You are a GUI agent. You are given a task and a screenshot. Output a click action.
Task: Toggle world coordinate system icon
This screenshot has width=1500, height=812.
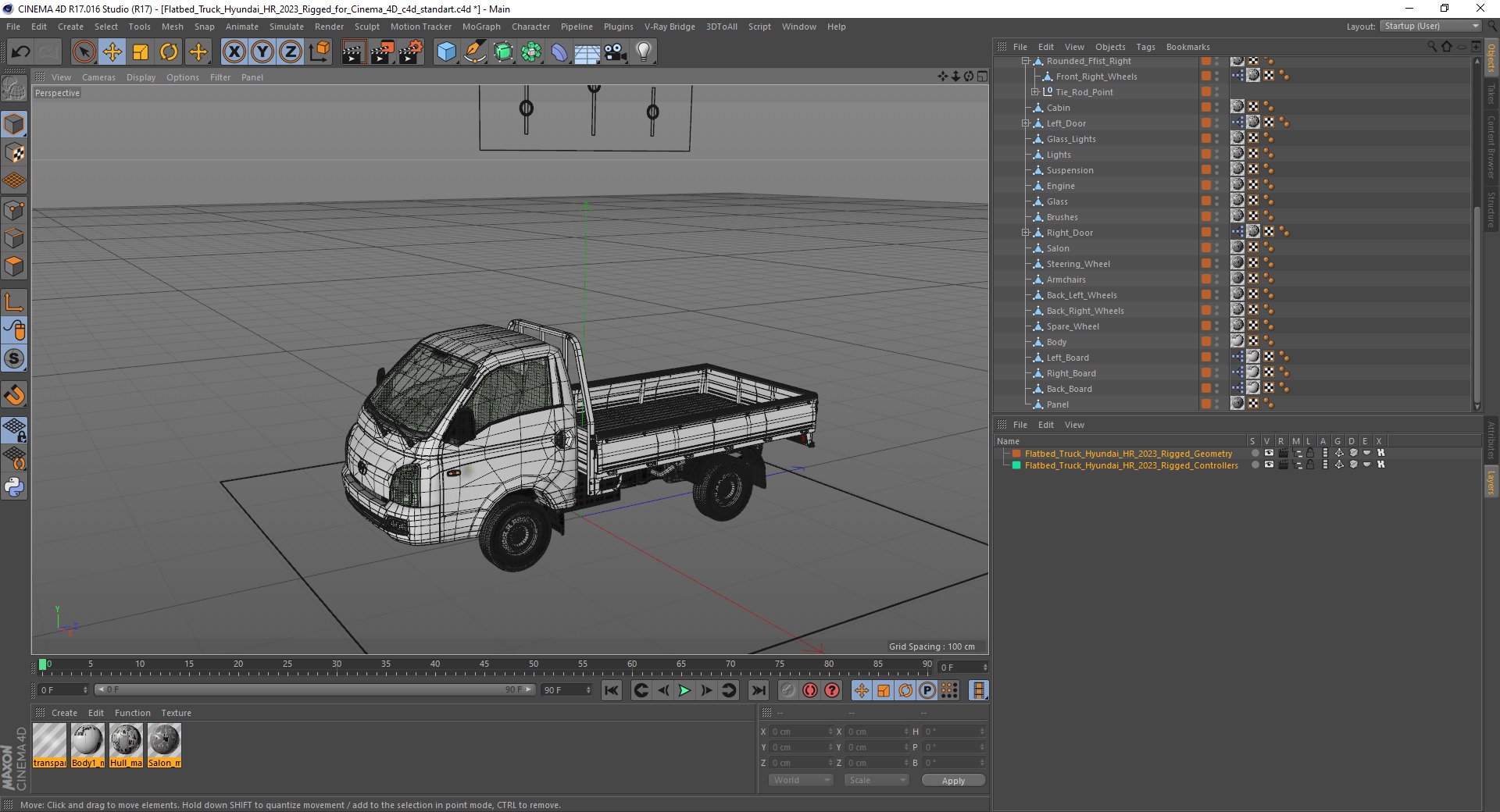point(319,52)
